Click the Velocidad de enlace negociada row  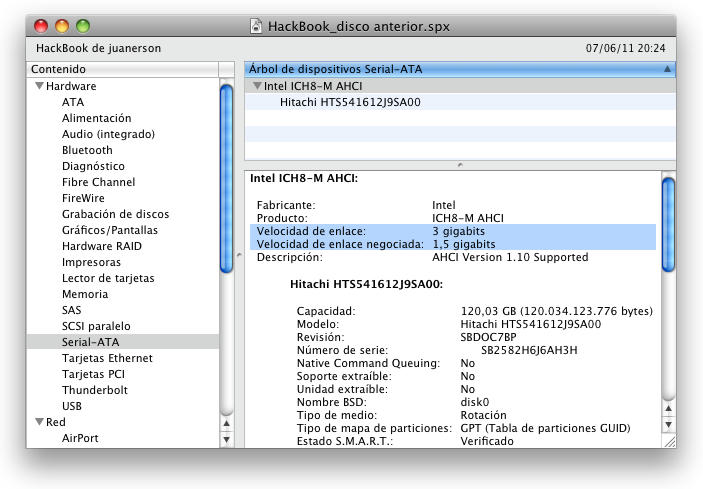(x=453, y=244)
